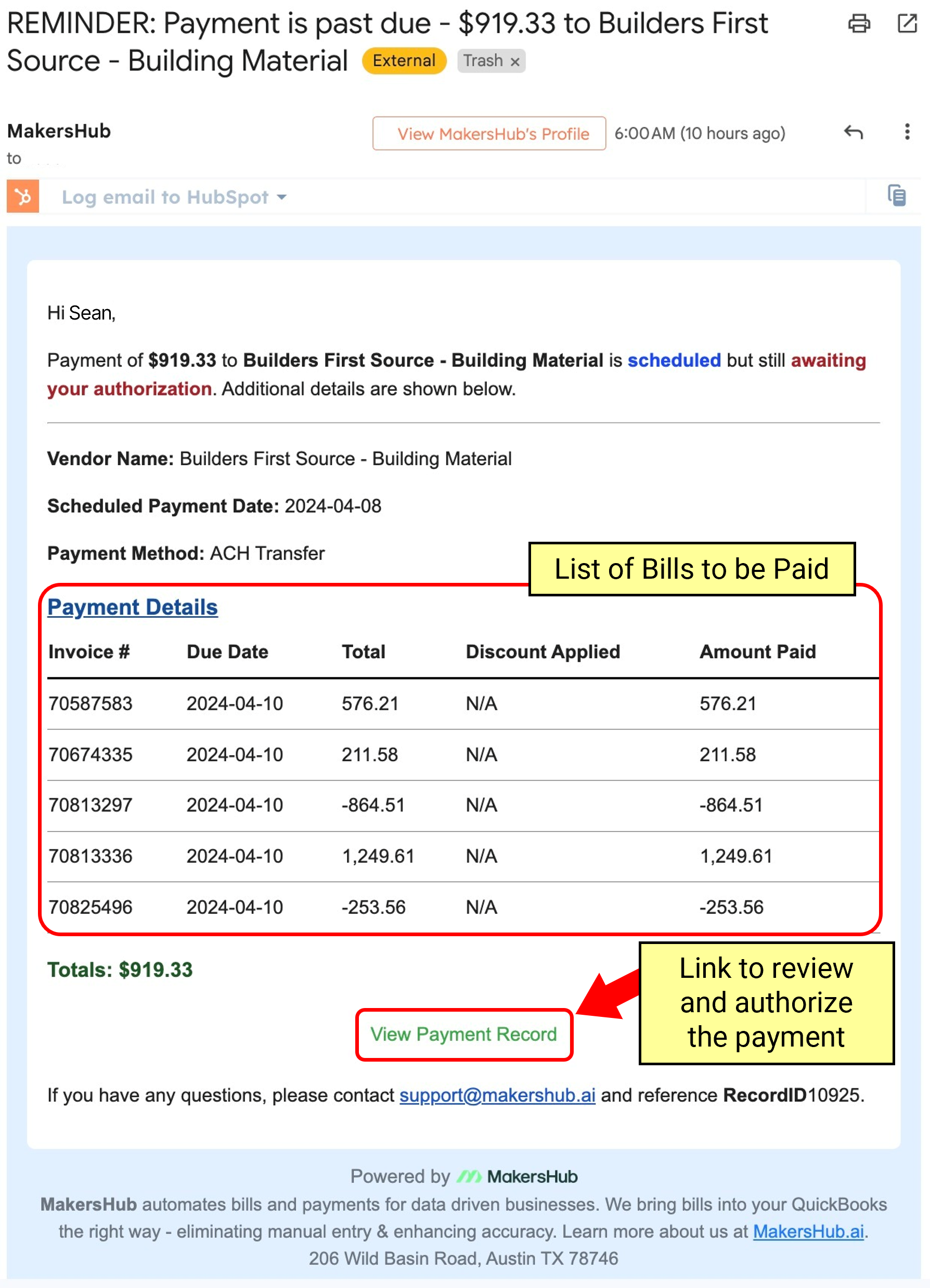Click the 6:00 AM timestamp
This screenshot has height=1288, width=930.
point(700,133)
